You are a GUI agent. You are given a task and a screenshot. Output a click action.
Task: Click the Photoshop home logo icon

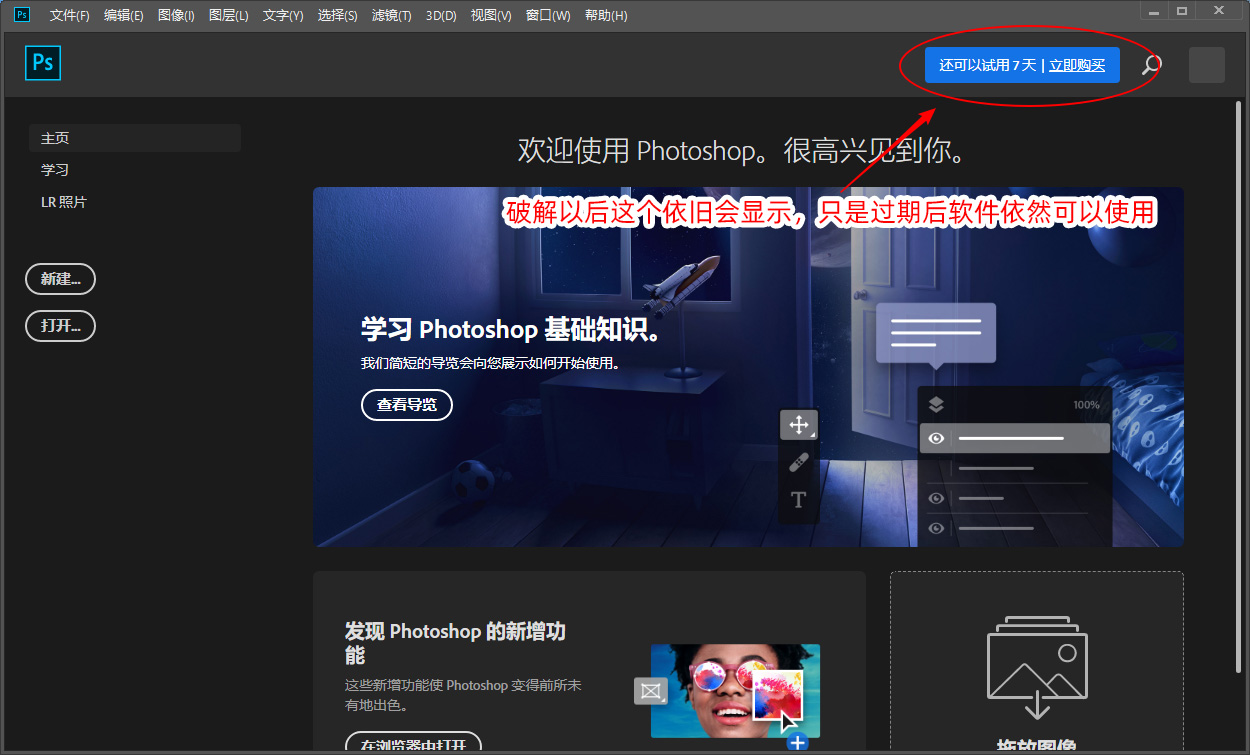[x=43, y=63]
